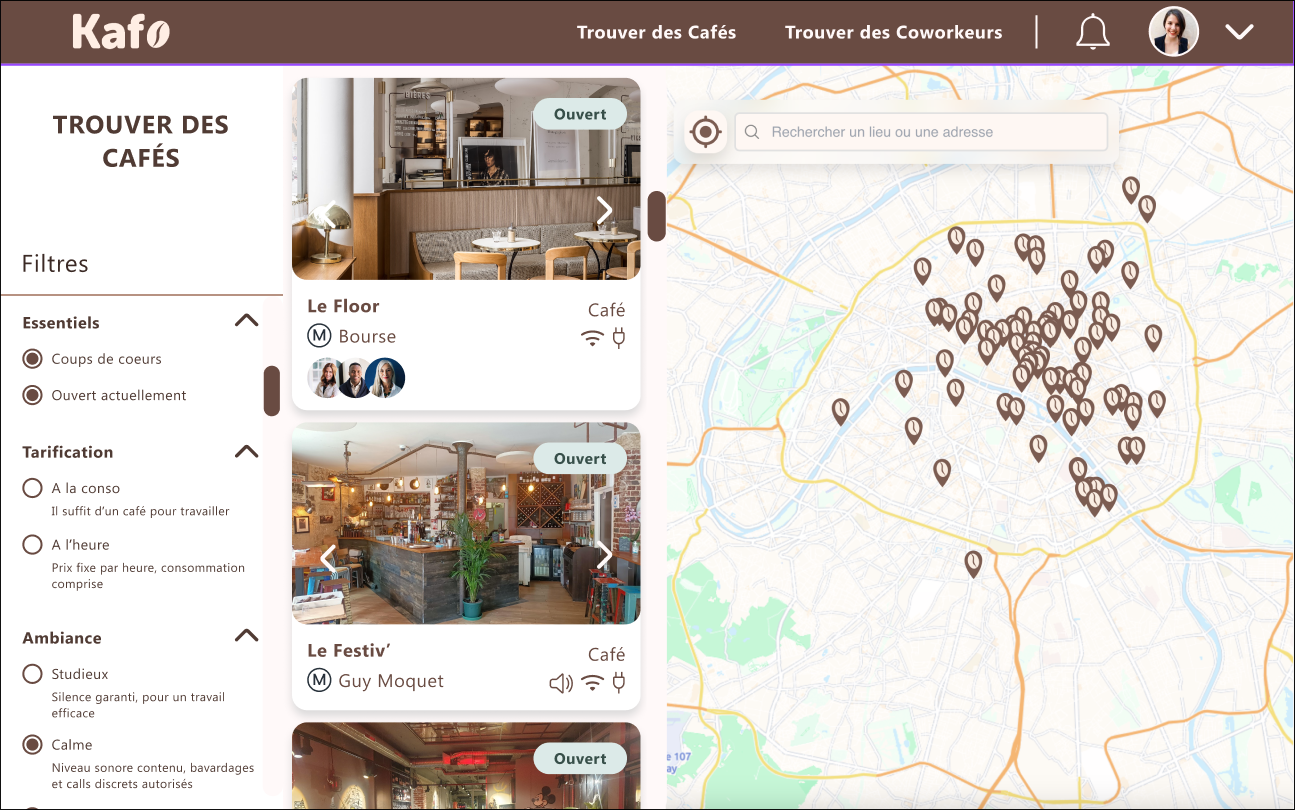Click the metro icon beside Bourse
1295x810 pixels.
coord(319,336)
